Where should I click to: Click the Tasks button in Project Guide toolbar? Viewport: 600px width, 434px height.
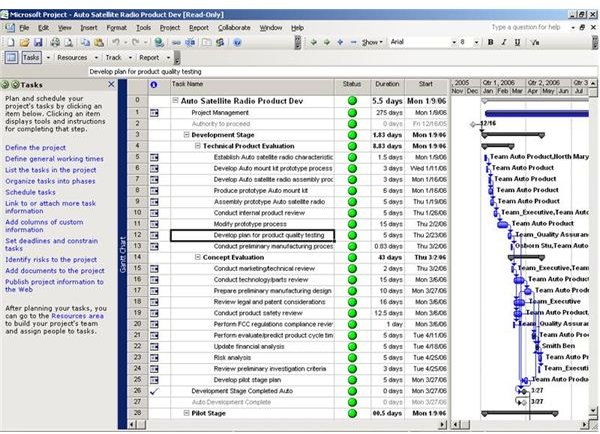coord(31,58)
